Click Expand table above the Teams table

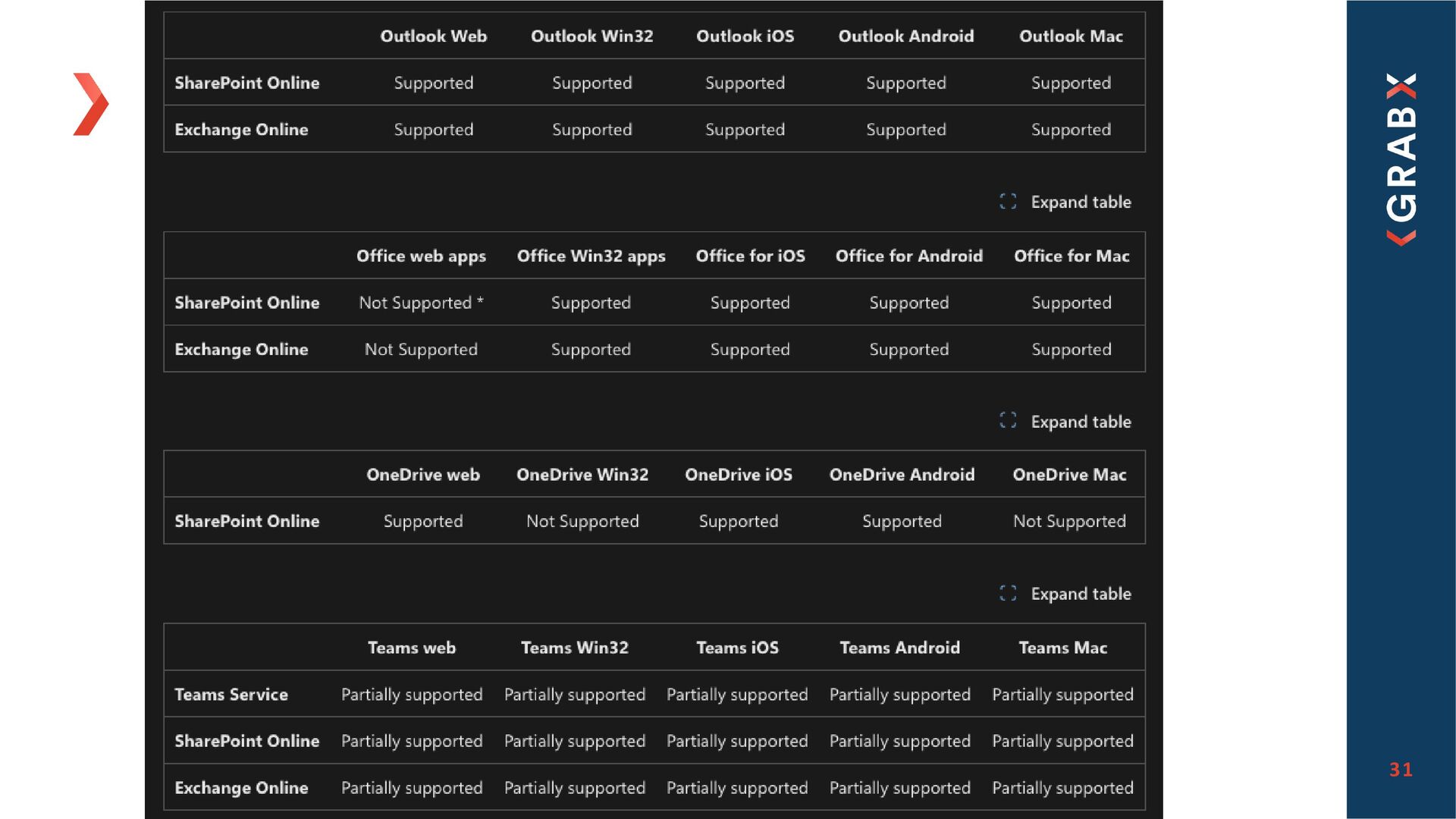coord(1065,594)
